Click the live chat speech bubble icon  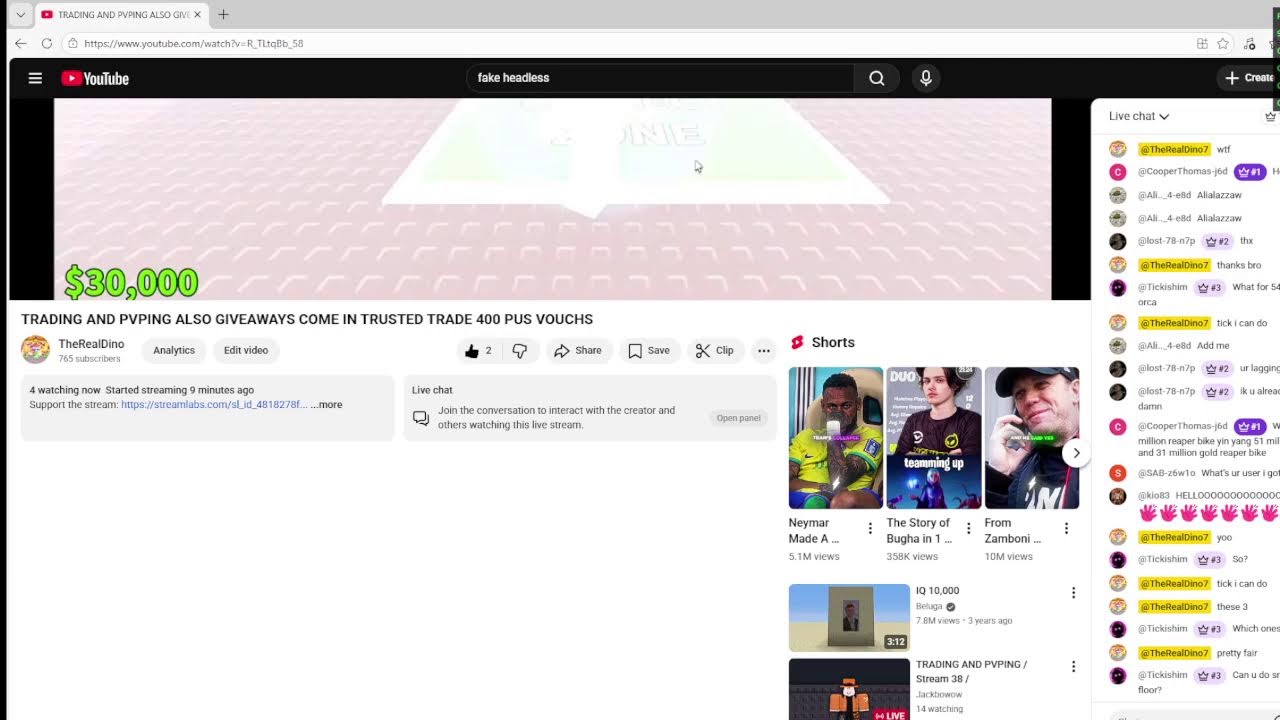(x=421, y=418)
